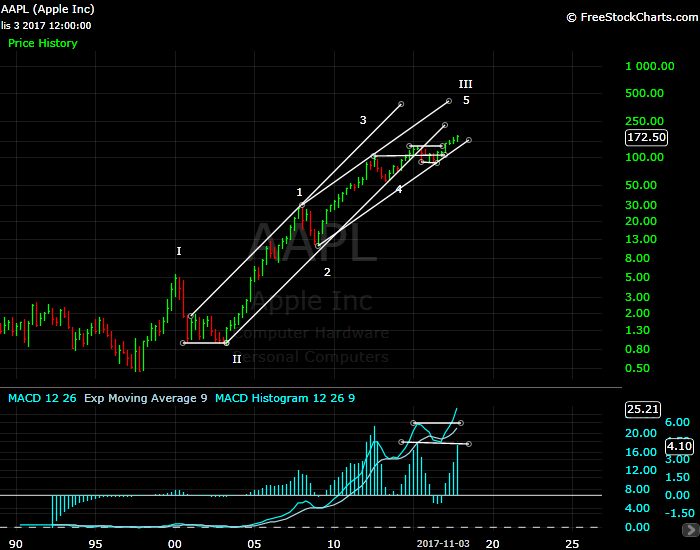
Task: Click the 2017-11-03 date marker on time axis
Action: click(x=443, y=543)
